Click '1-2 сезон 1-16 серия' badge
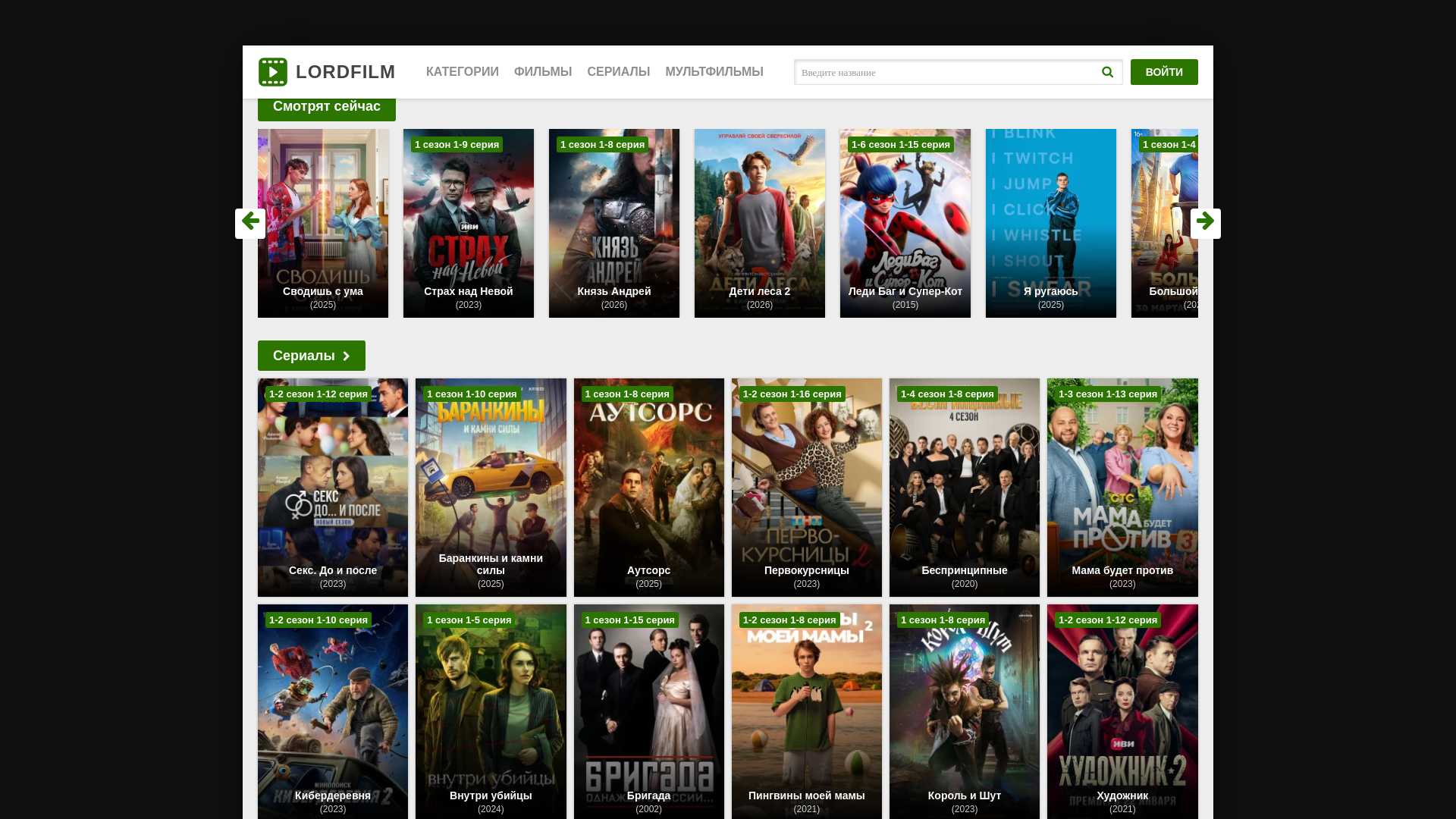 click(792, 394)
